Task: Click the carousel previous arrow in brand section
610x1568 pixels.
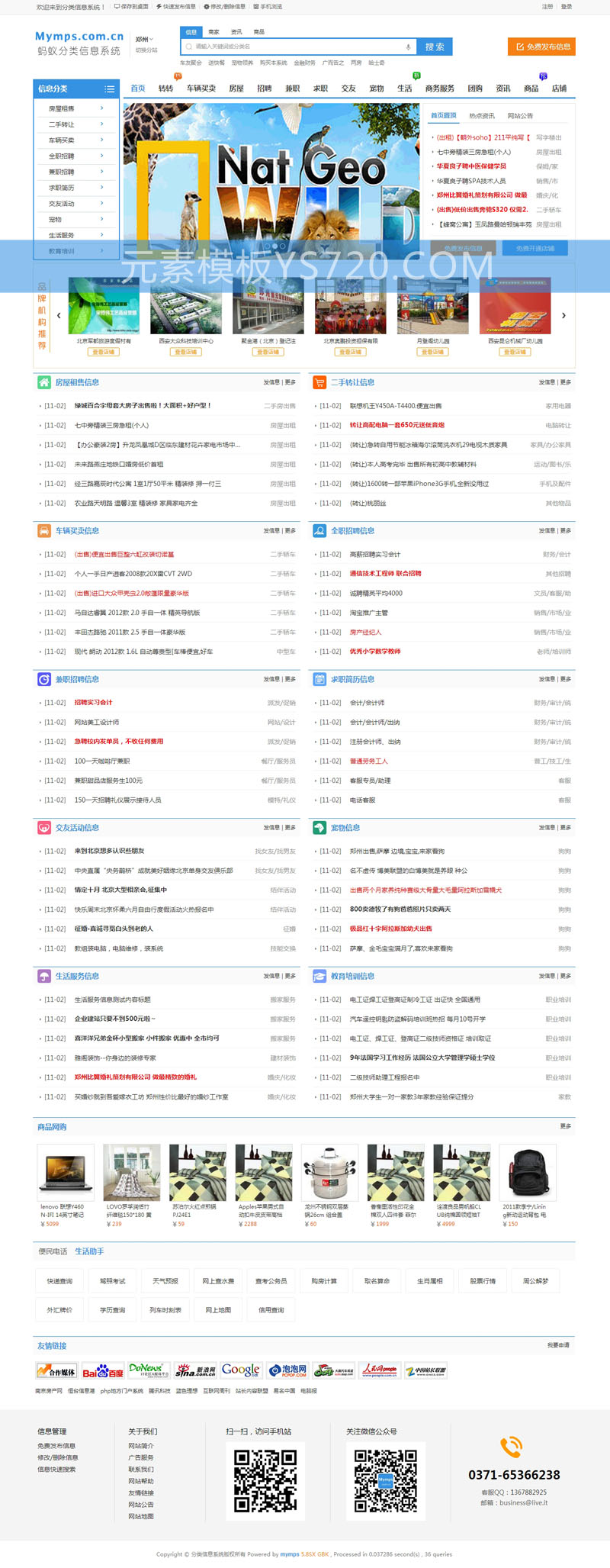Action: pos(59,315)
